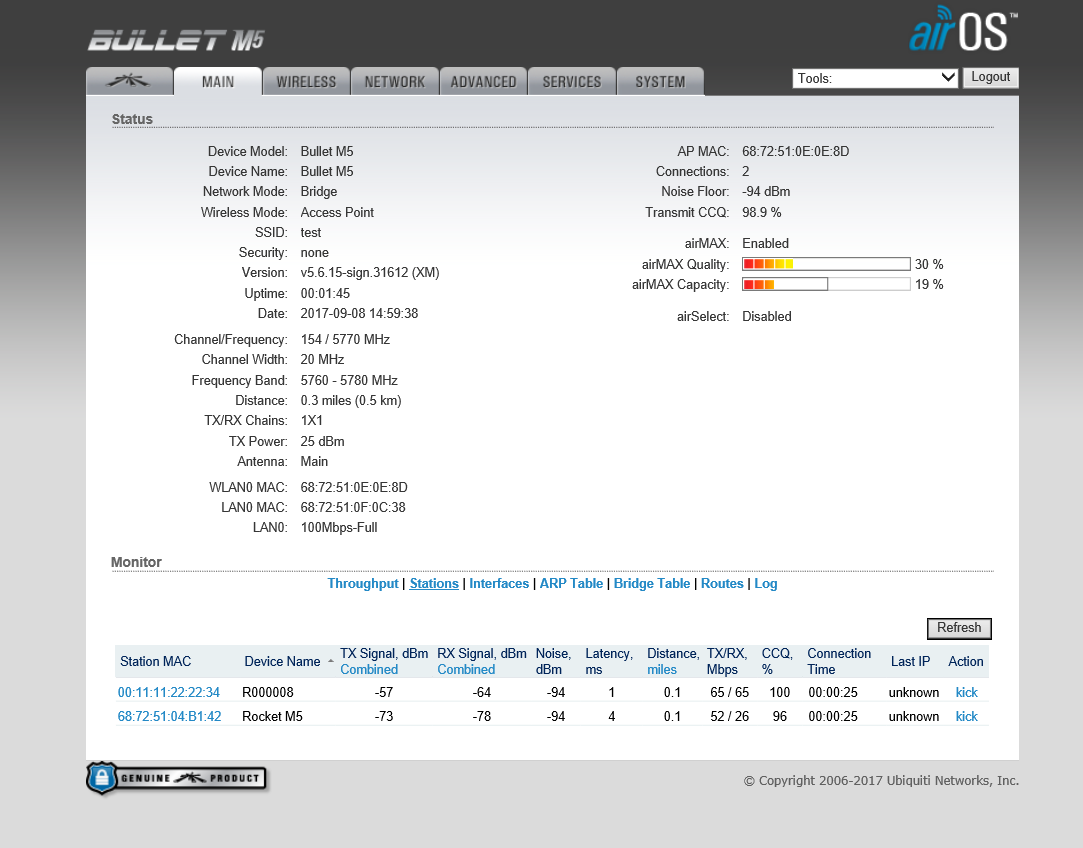Click the SSID value test

click(311, 232)
